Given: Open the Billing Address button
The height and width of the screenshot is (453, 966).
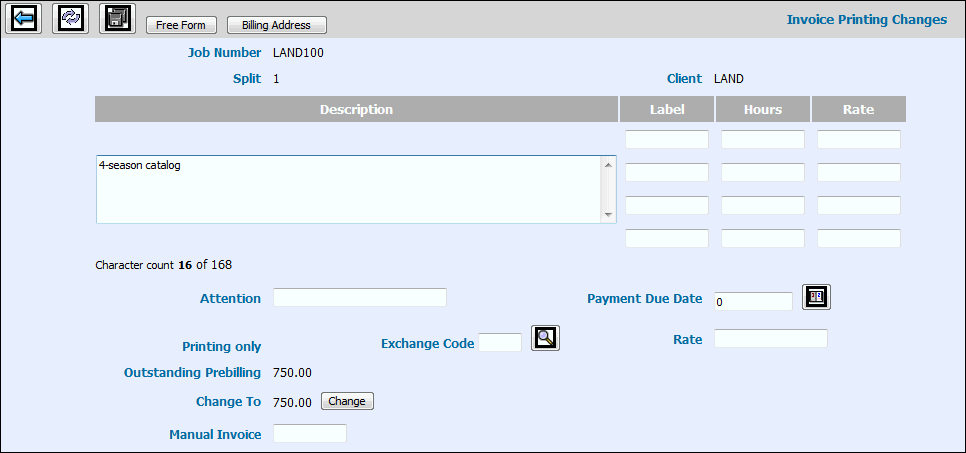Looking at the screenshot, I should coord(276,25).
